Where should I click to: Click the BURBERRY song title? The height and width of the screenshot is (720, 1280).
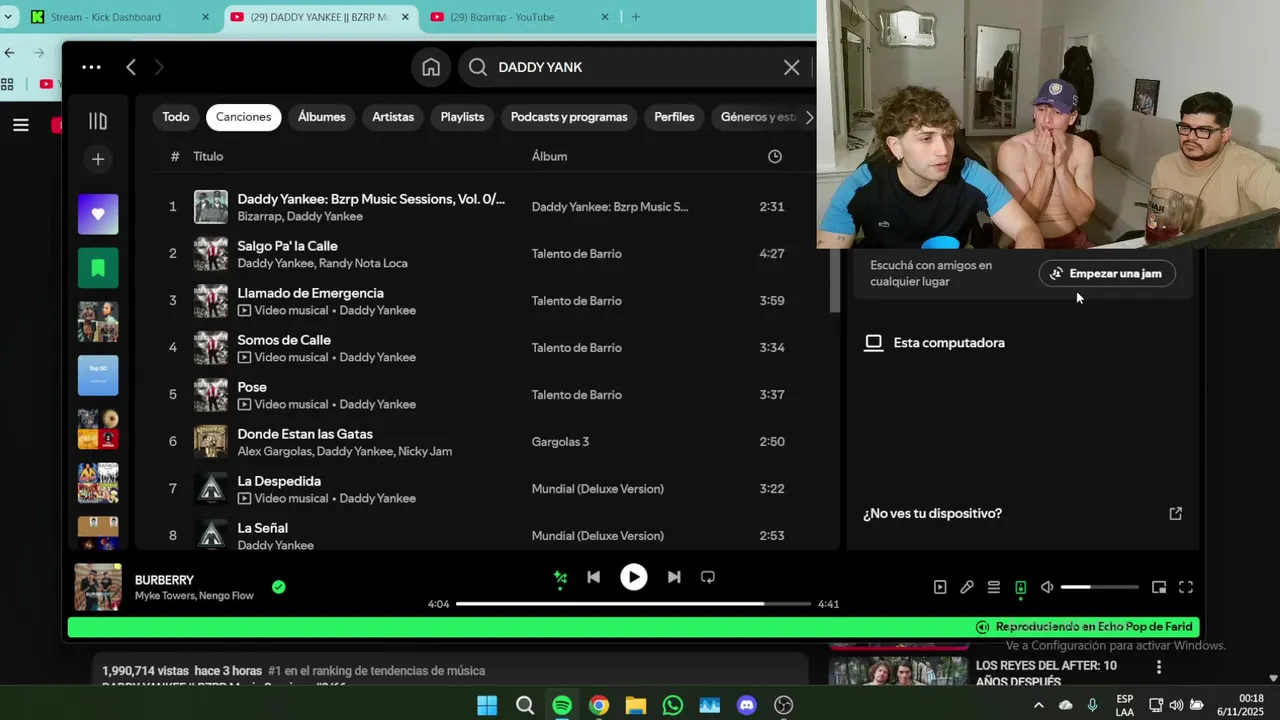[165, 580]
